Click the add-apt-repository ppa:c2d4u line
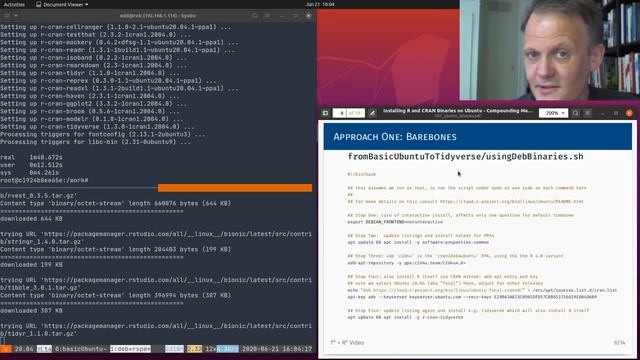The image size is (640, 360). click(407, 263)
